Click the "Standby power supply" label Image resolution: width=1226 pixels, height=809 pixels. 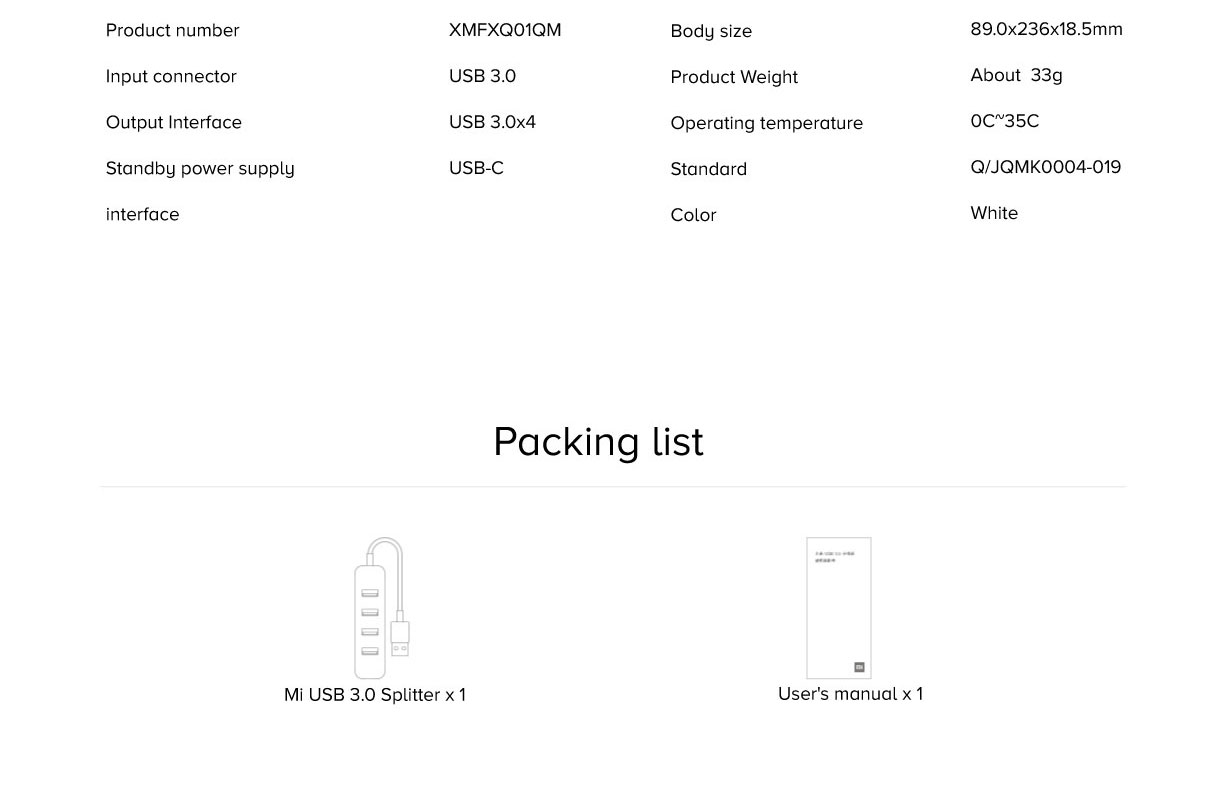pos(200,168)
